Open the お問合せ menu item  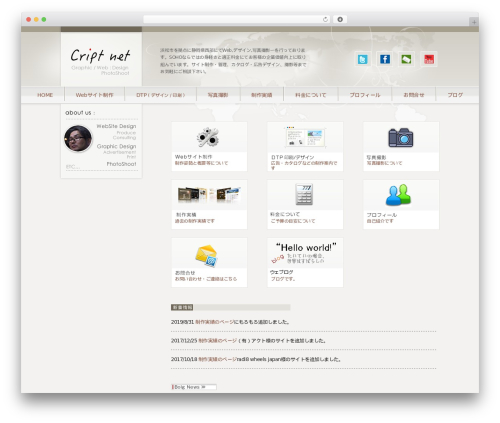(414, 95)
